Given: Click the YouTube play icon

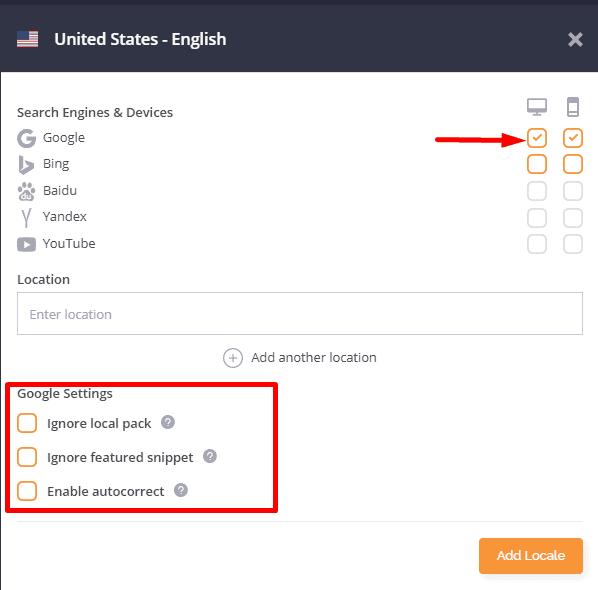Looking at the screenshot, I should point(26,244).
